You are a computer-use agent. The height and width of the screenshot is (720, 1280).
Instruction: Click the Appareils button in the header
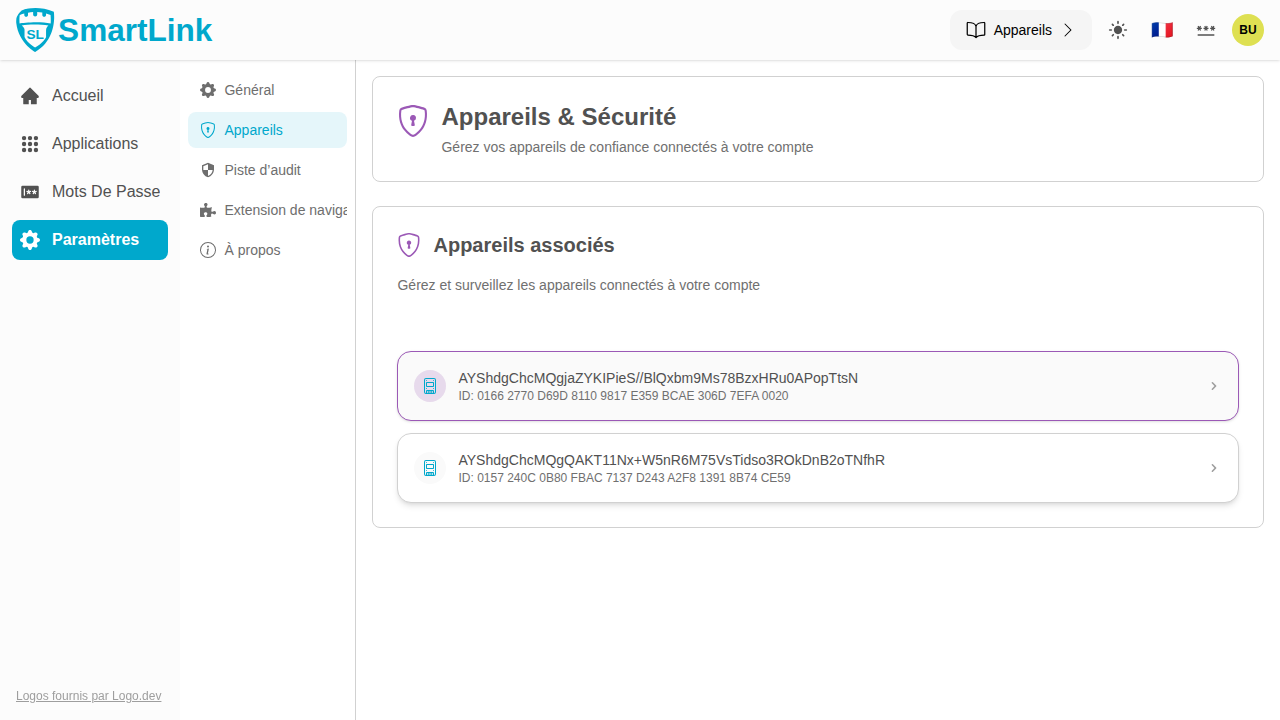(x=1020, y=30)
